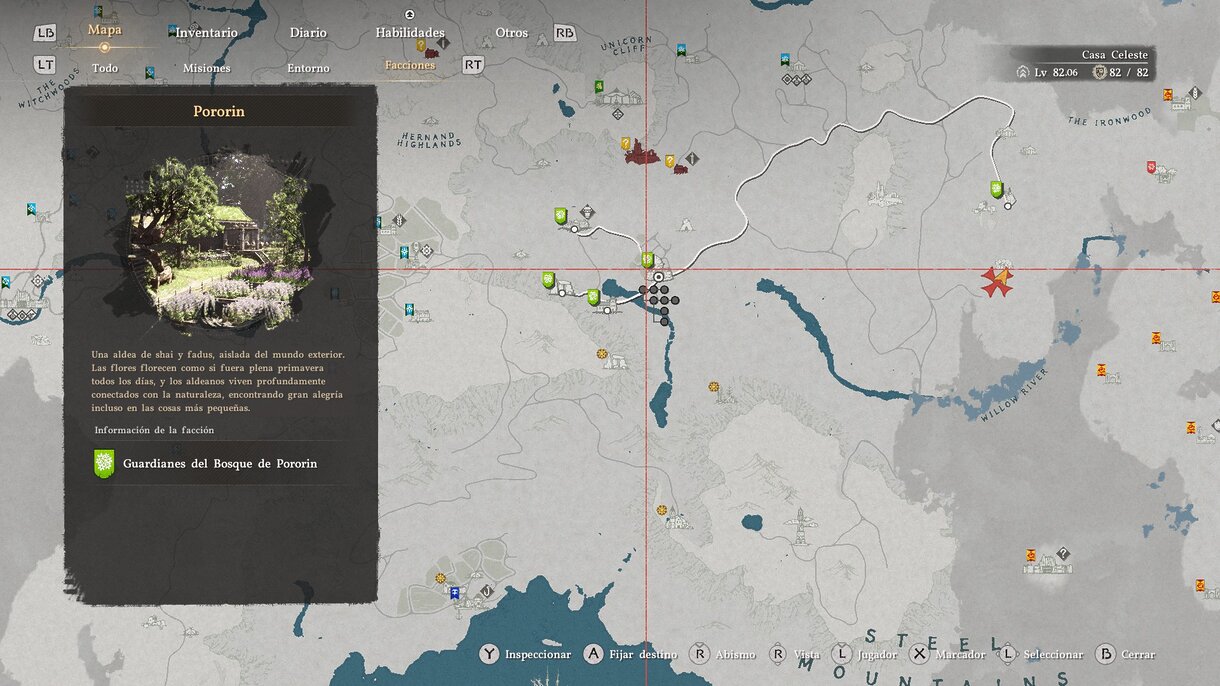The image size is (1220, 686).
Task: Click the green faction marker under Unicorn Cliff
Action: [599, 88]
